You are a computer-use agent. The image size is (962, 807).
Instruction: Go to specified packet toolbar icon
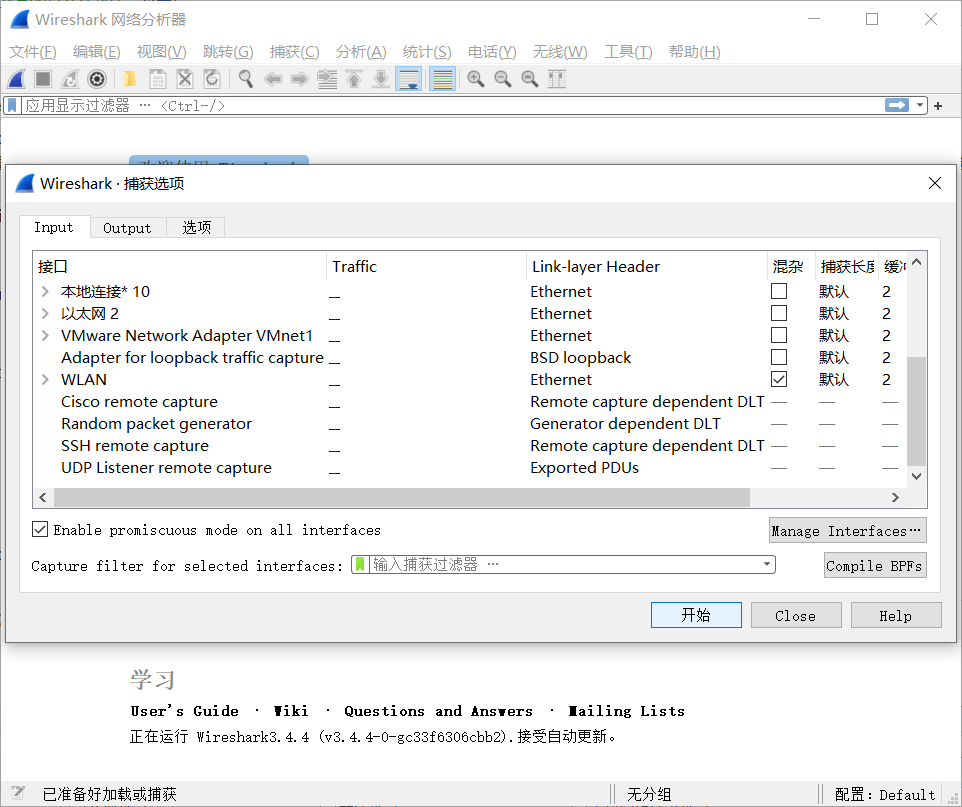pos(327,79)
